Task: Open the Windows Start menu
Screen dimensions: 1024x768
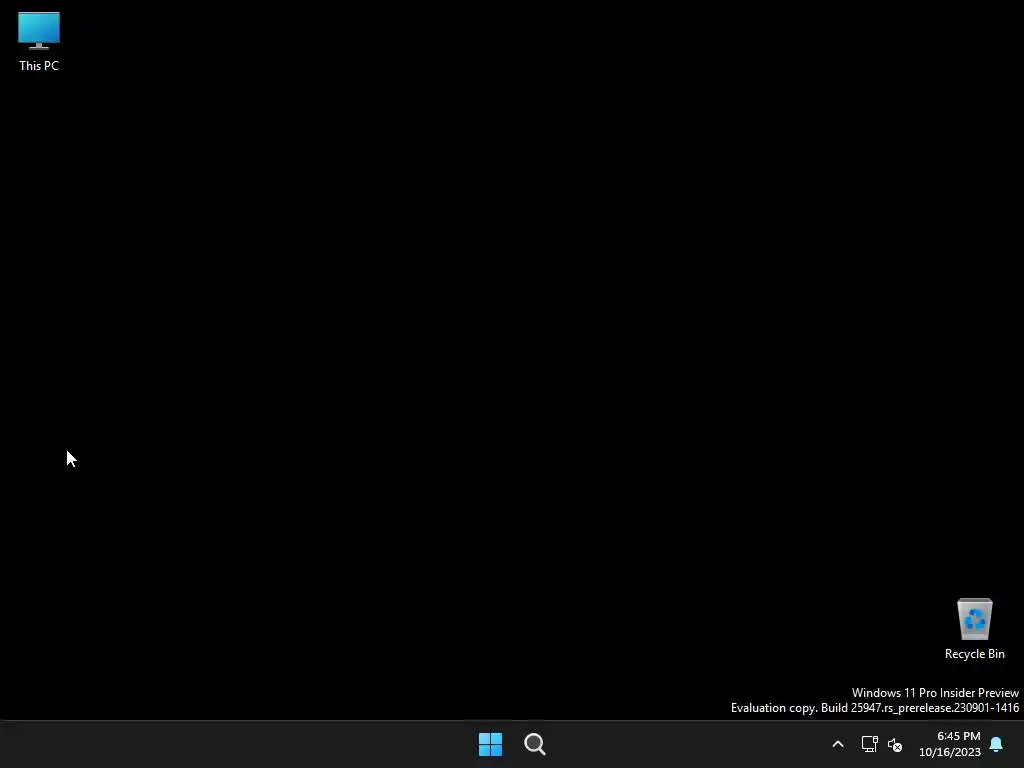Action: (490, 744)
